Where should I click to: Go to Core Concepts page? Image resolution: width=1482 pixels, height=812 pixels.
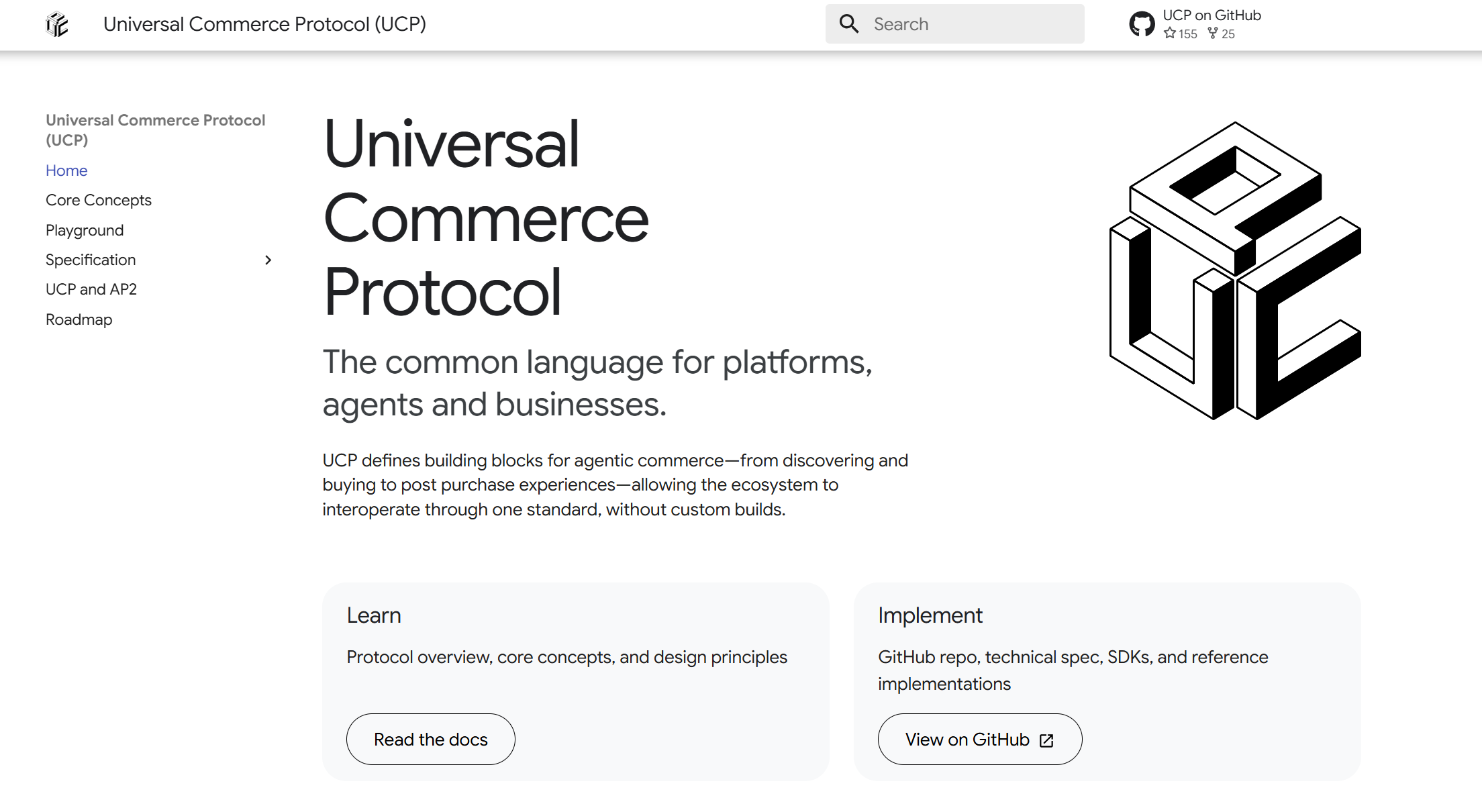point(99,200)
